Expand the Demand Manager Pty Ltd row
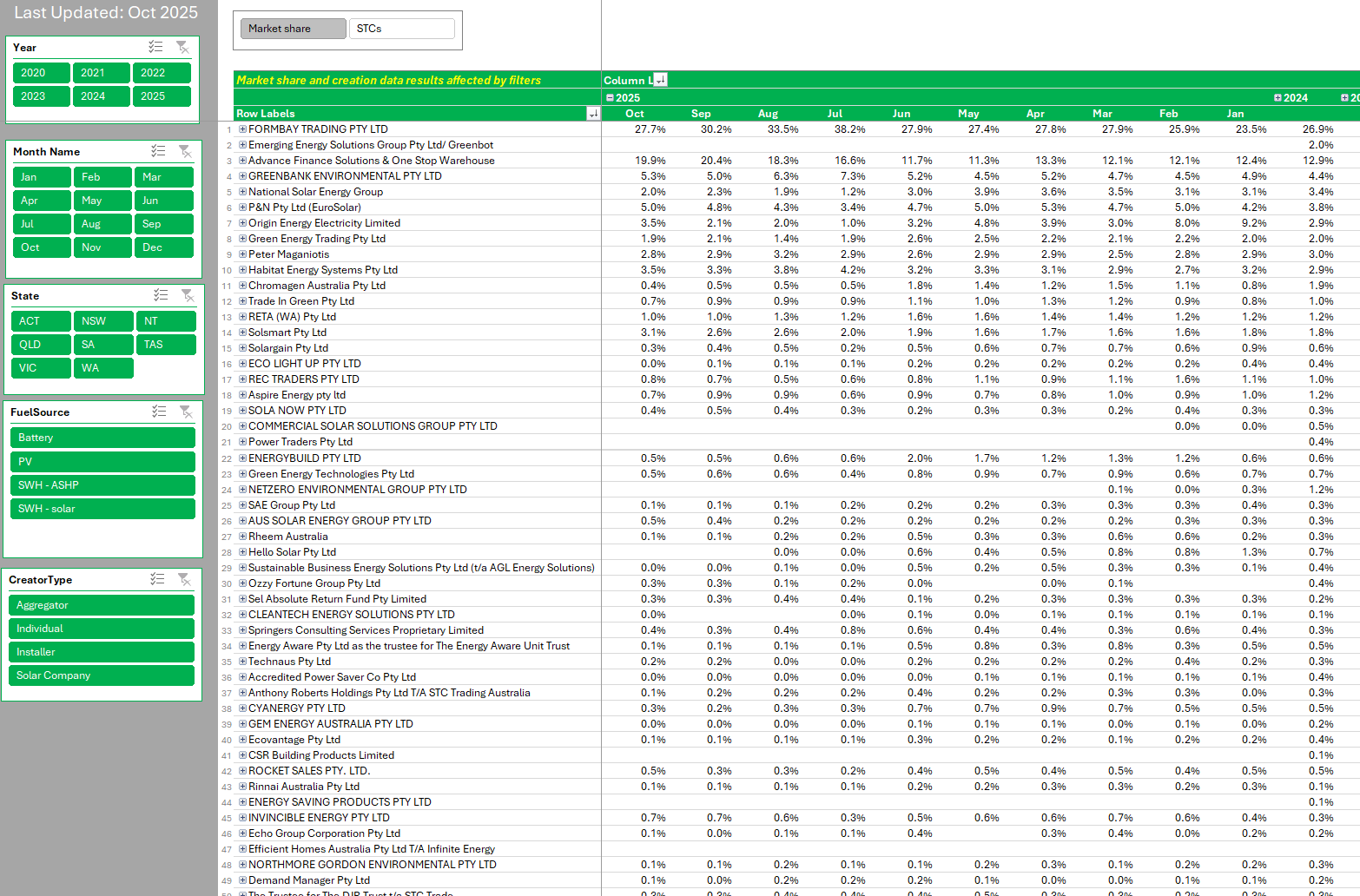The height and width of the screenshot is (896, 1360). pos(243,880)
